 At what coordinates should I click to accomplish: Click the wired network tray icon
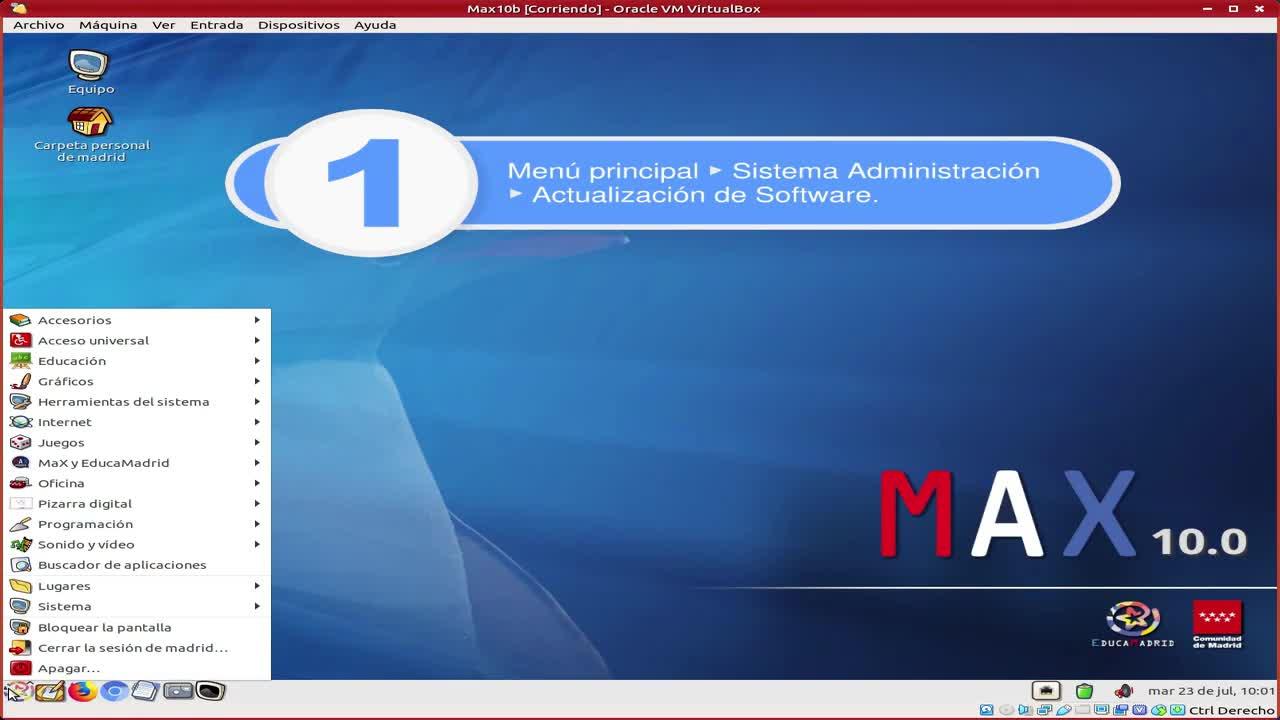click(1046, 691)
